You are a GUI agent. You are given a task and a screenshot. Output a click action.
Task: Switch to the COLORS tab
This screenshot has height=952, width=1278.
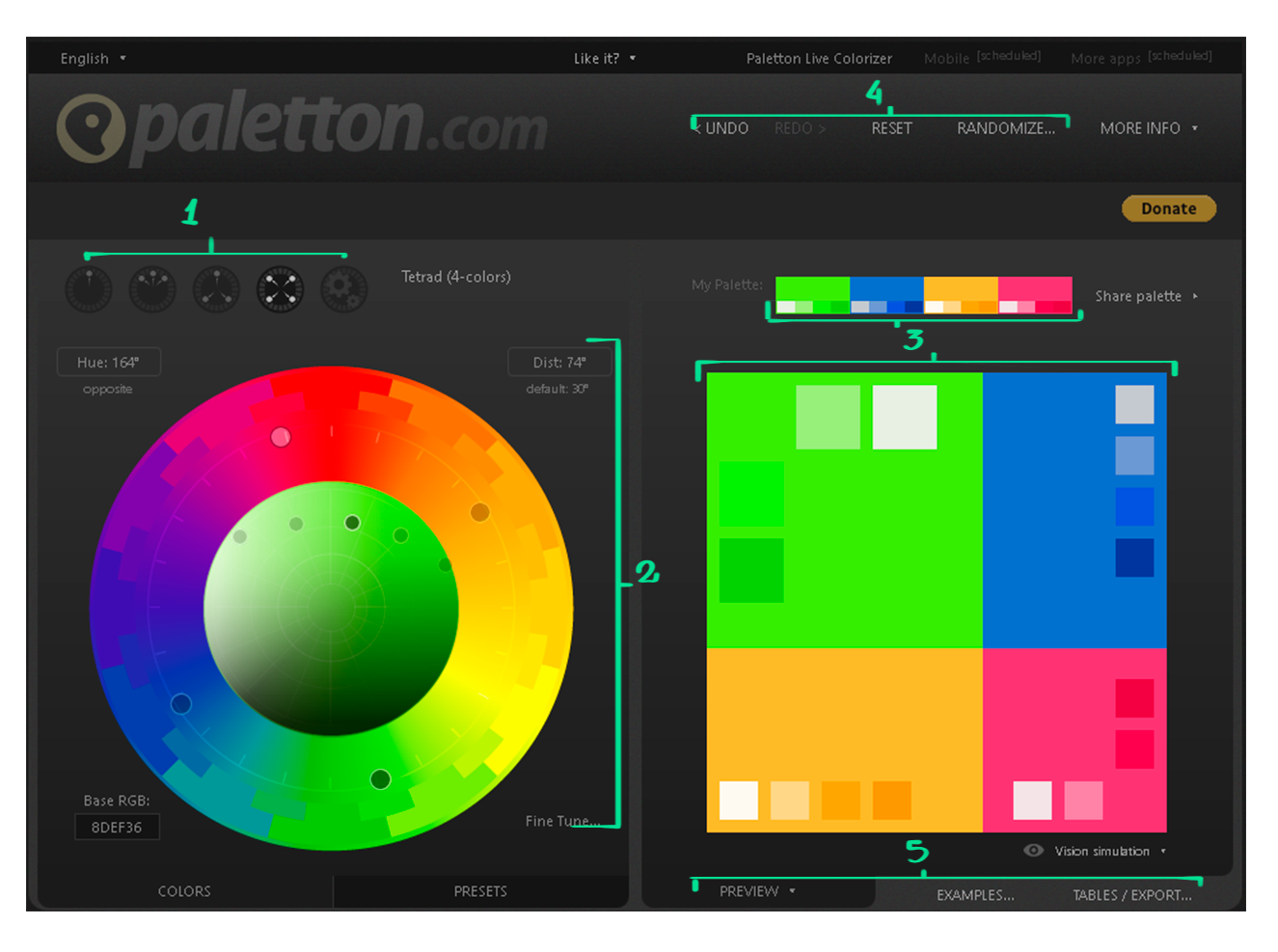(x=184, y=891)
